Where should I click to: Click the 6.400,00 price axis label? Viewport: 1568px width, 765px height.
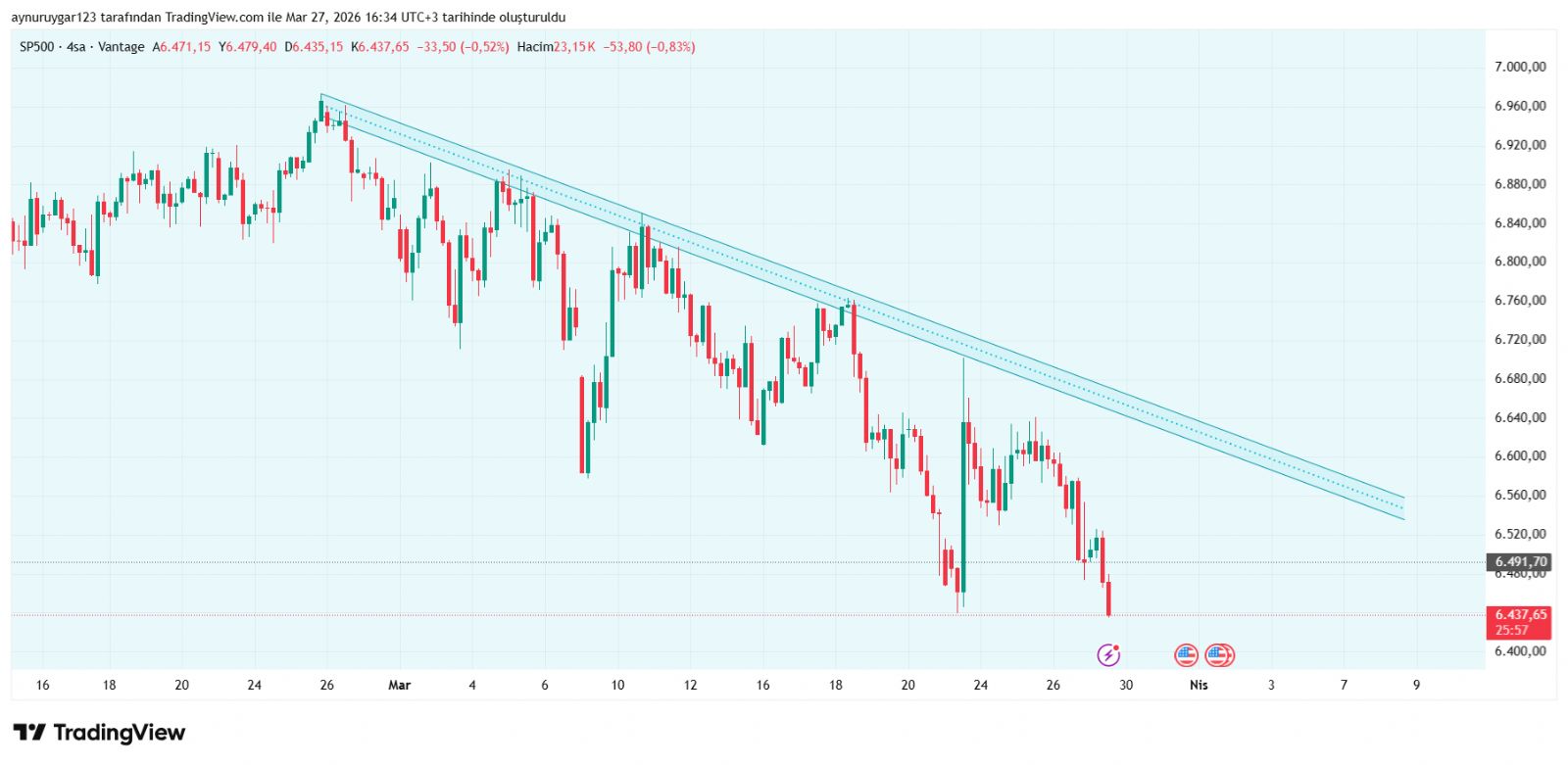[1519, 651]
